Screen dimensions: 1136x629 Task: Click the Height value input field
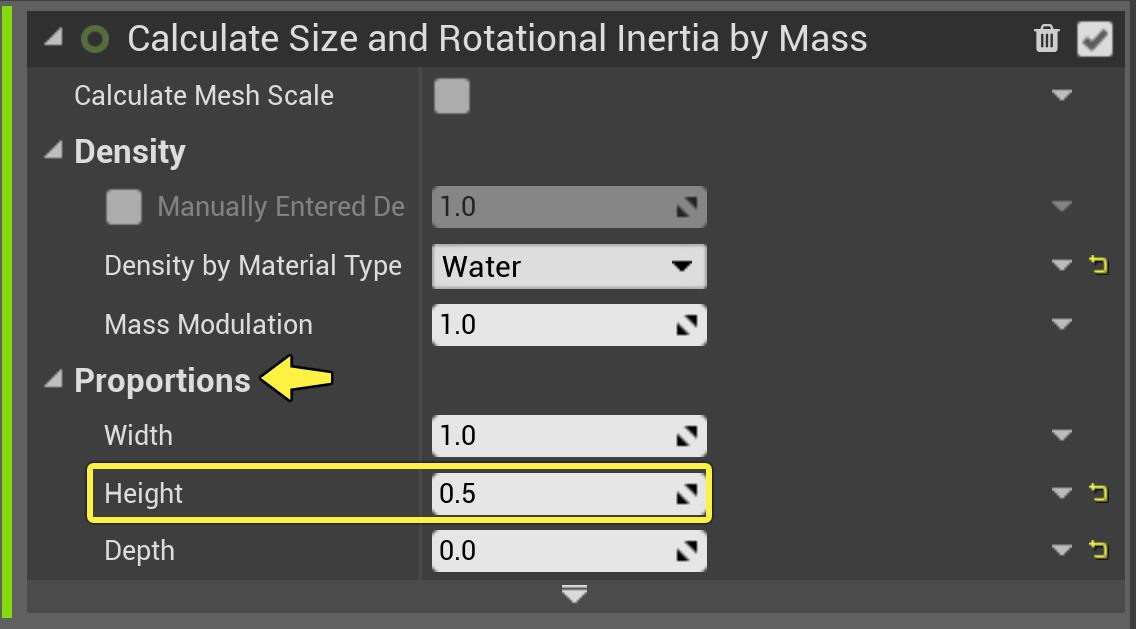(x=550, y=493)
